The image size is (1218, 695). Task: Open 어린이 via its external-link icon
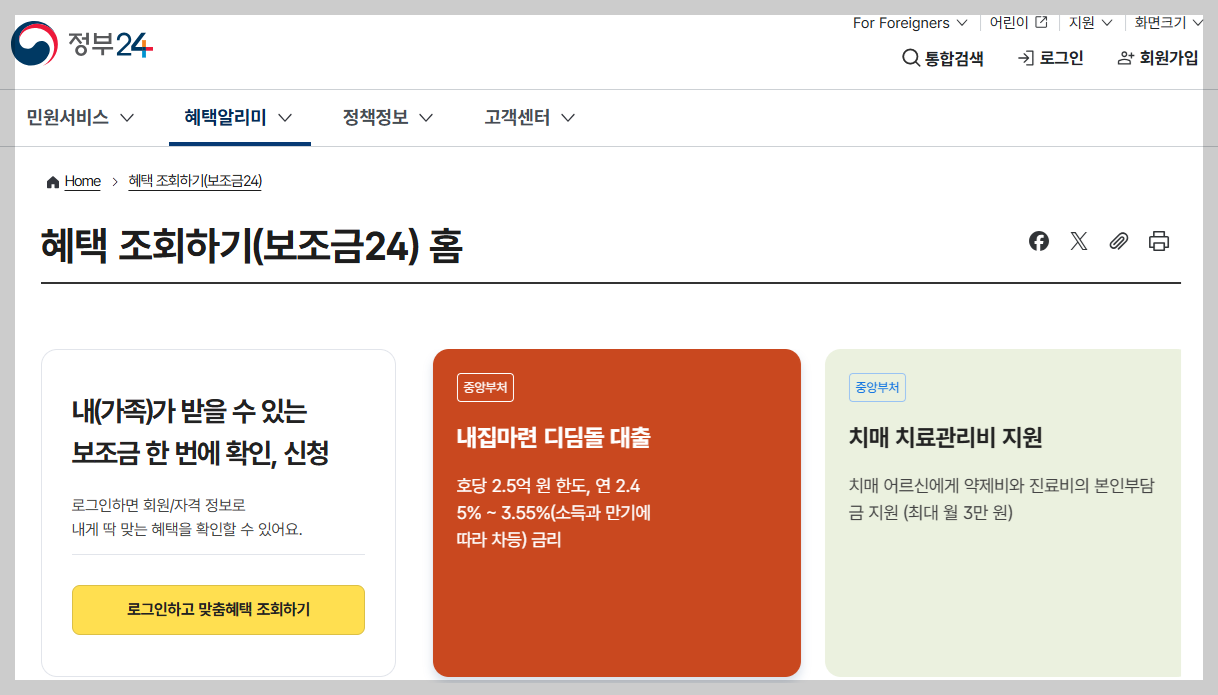1039,21
